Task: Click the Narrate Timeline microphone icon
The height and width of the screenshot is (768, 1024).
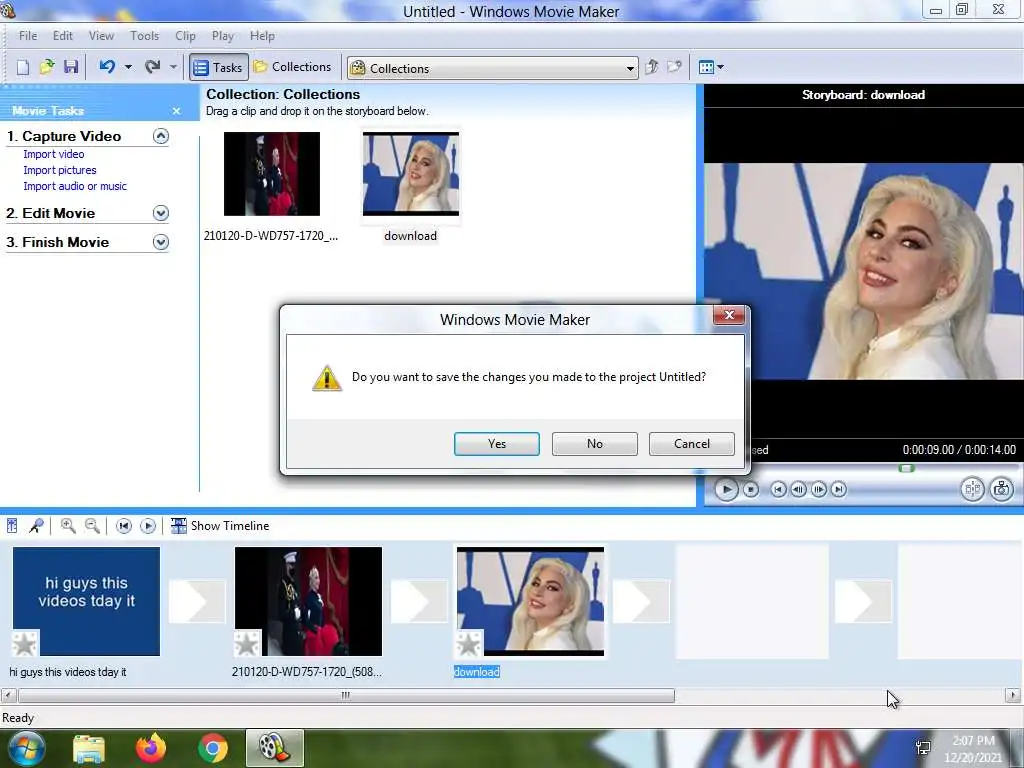Action: click(37, 526)
